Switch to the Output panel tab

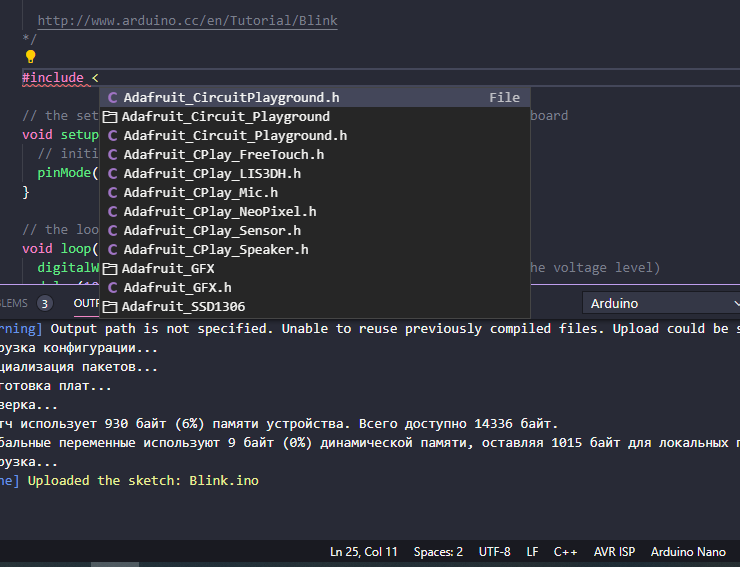(x=86, y=303)
